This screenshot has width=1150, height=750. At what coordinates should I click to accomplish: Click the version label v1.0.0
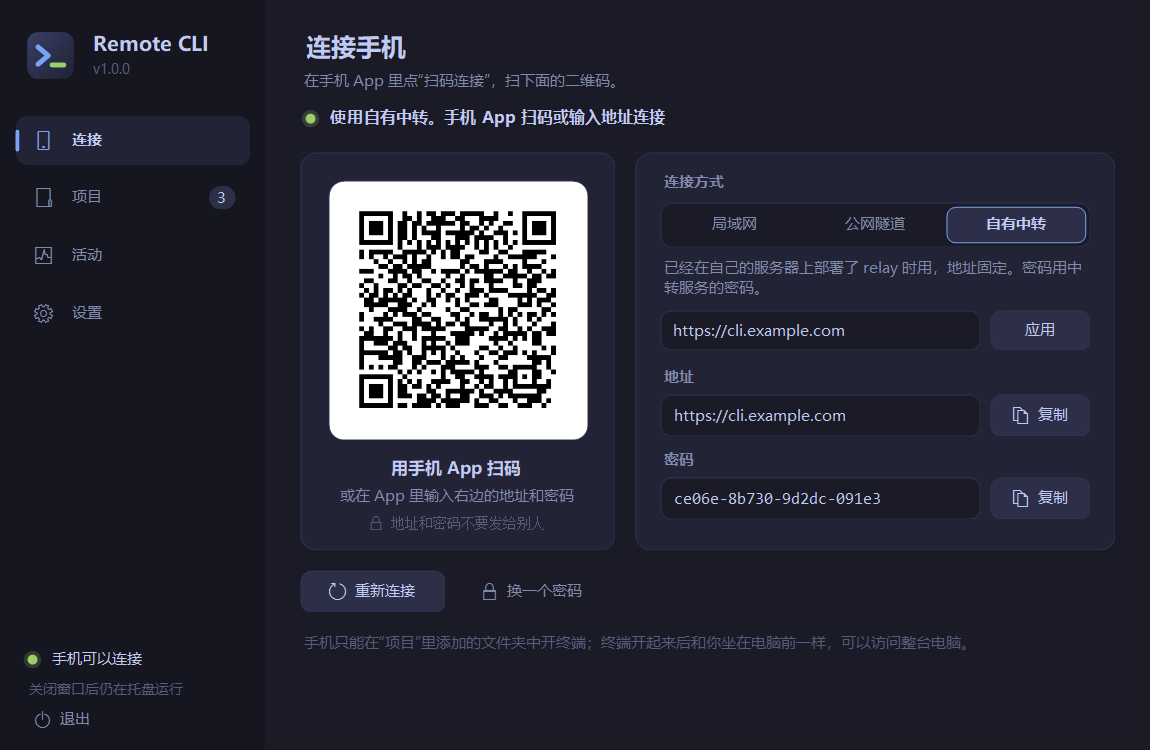111,69
